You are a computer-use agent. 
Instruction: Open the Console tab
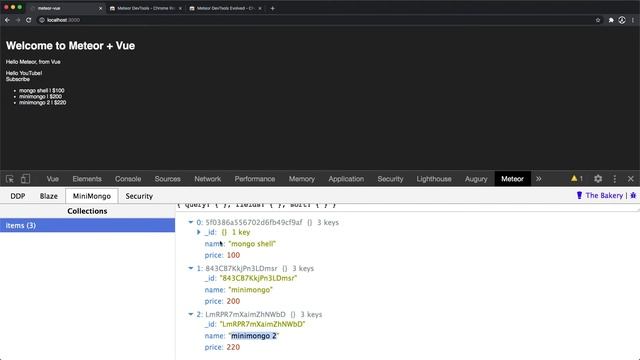pos(128,179)
